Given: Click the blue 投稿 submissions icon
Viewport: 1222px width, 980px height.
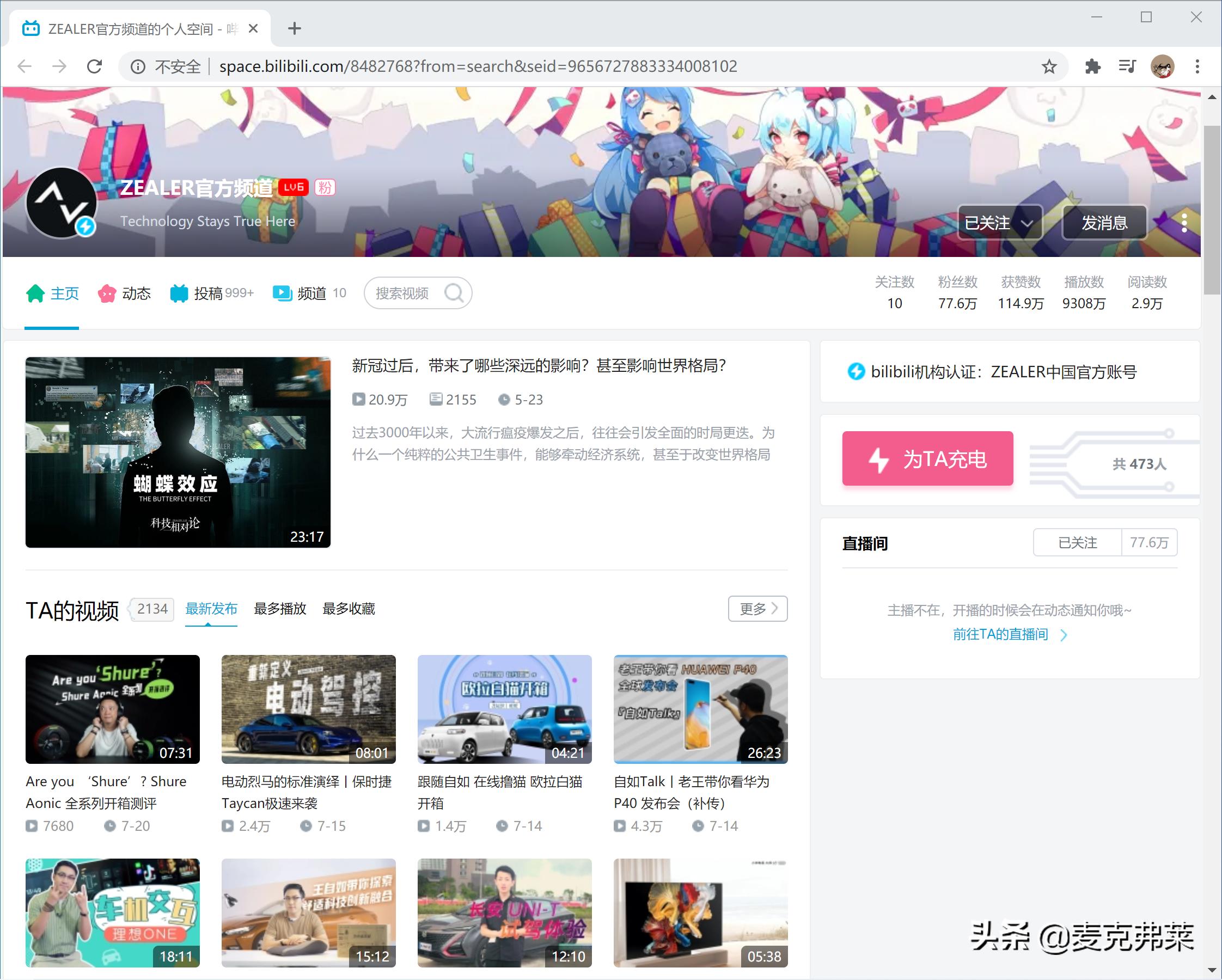Looking at the screenshot, I should (179, 293).
